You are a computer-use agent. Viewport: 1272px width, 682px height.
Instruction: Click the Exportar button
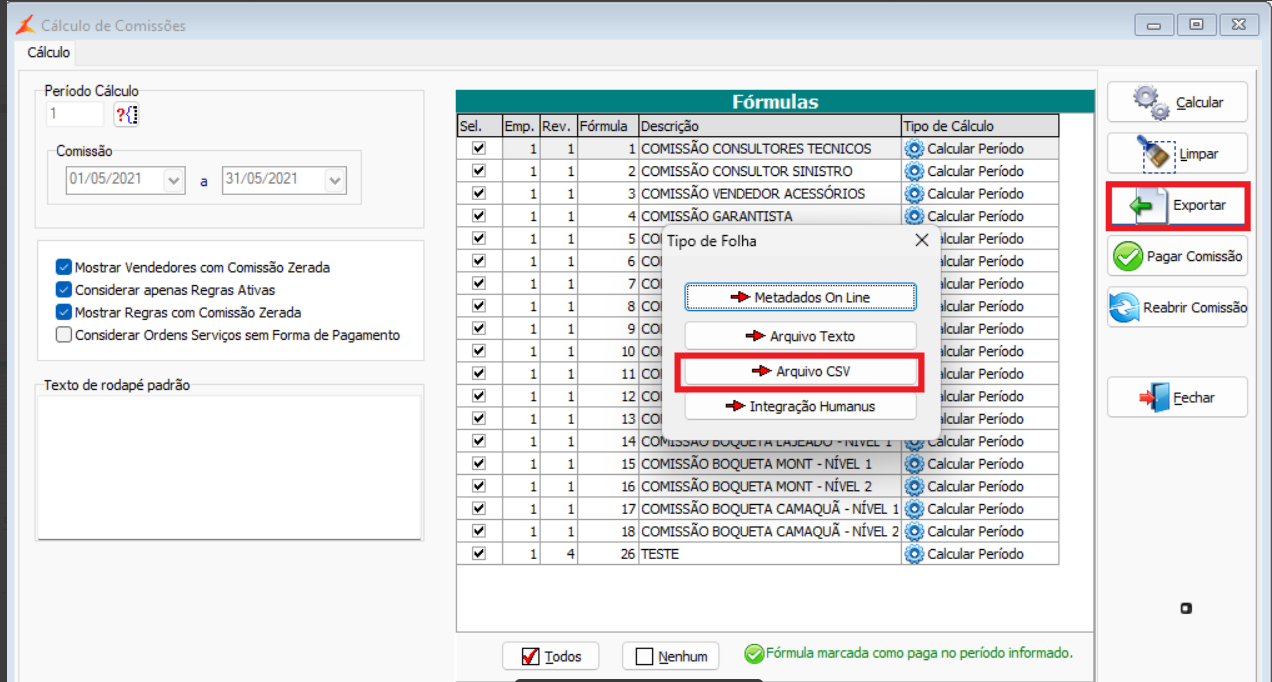1177,206
